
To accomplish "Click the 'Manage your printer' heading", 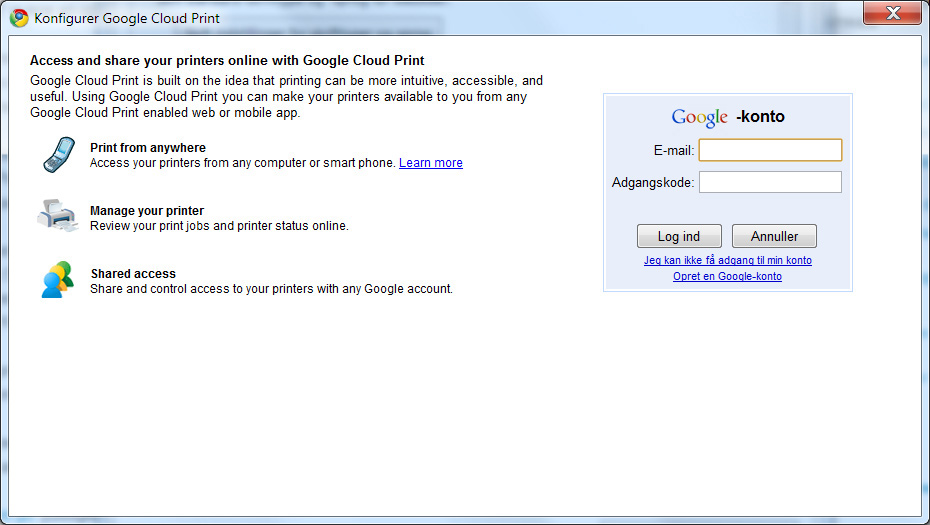I will pyautogui.click(x=147, y=211).
